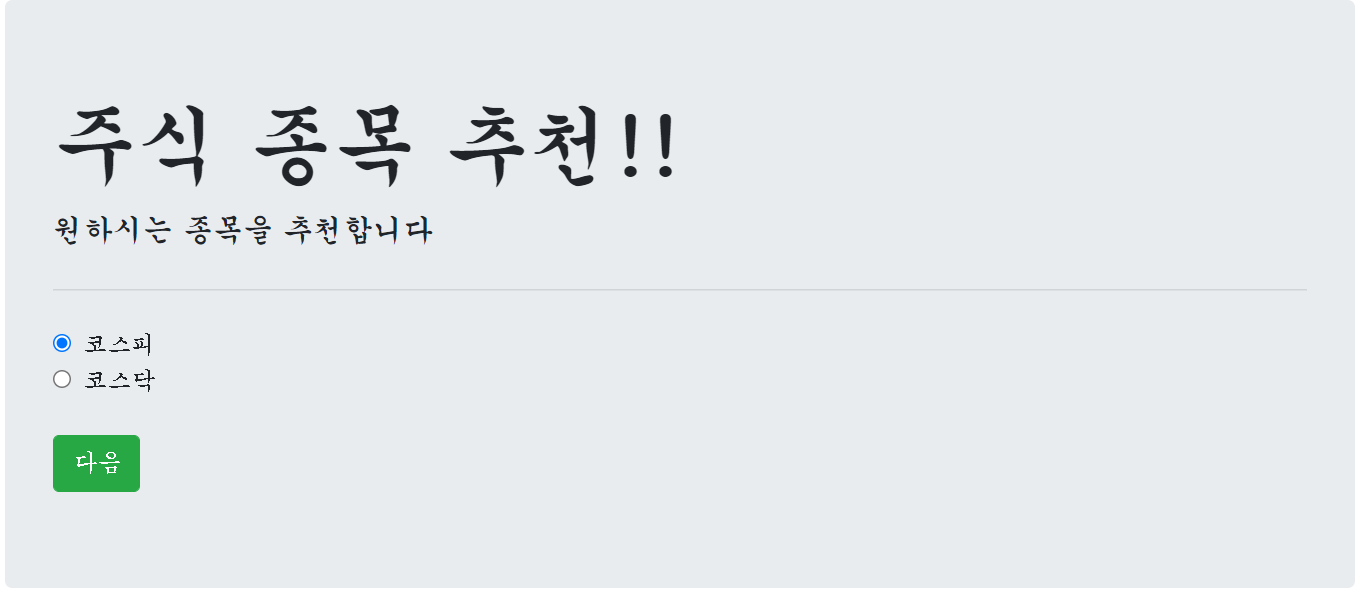Screen dimensions: 1361x591
Task: Click the 코스피 label text
Action: point(118,344)
